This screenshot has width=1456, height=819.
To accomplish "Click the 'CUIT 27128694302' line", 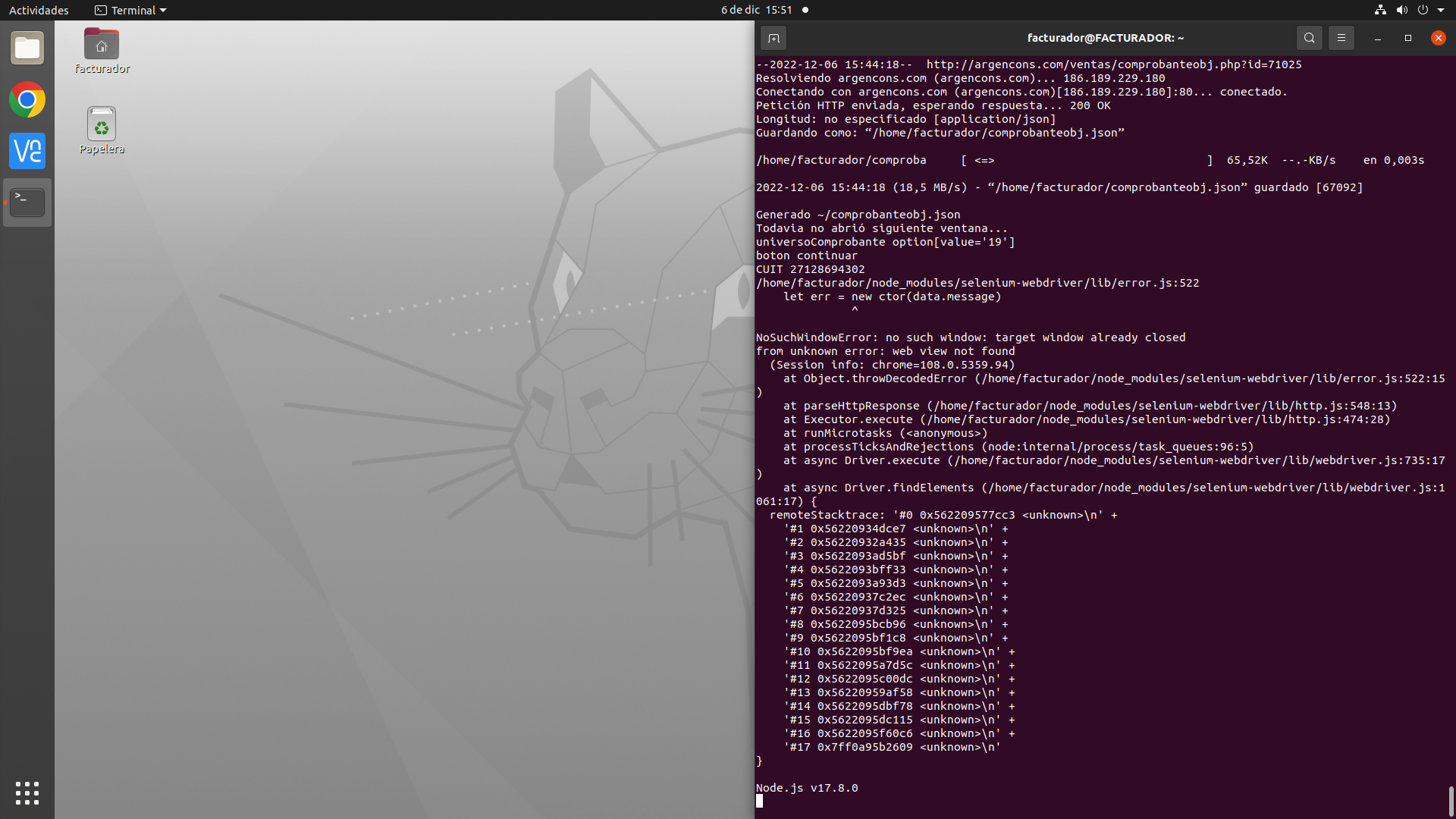I will (810, 269).
